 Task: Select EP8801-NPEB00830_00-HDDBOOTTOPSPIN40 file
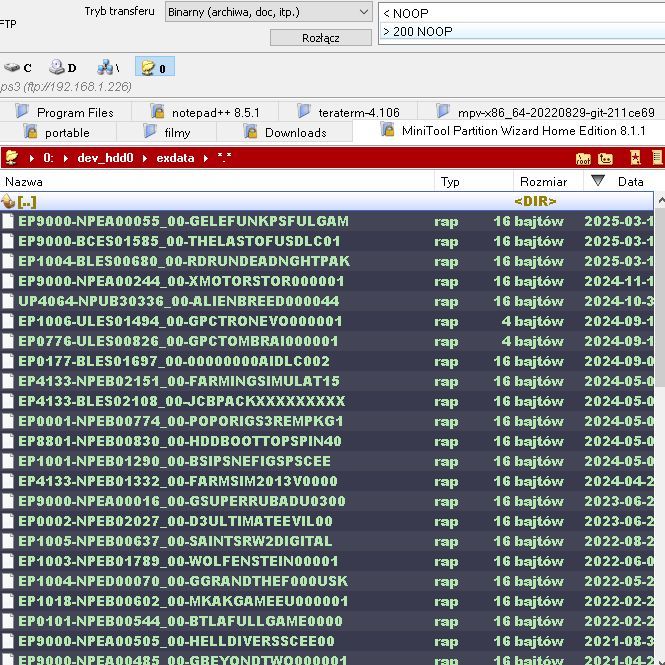pos(327,441)
